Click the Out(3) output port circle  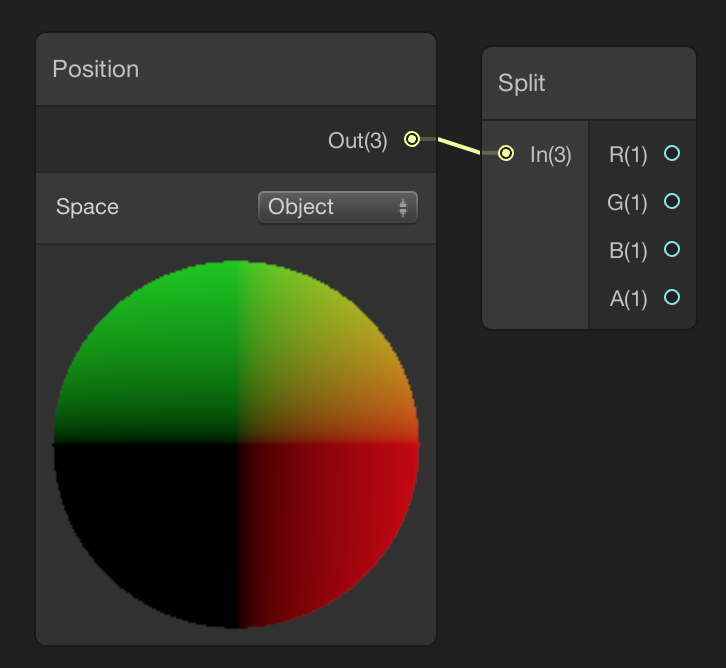click(412, 139)
